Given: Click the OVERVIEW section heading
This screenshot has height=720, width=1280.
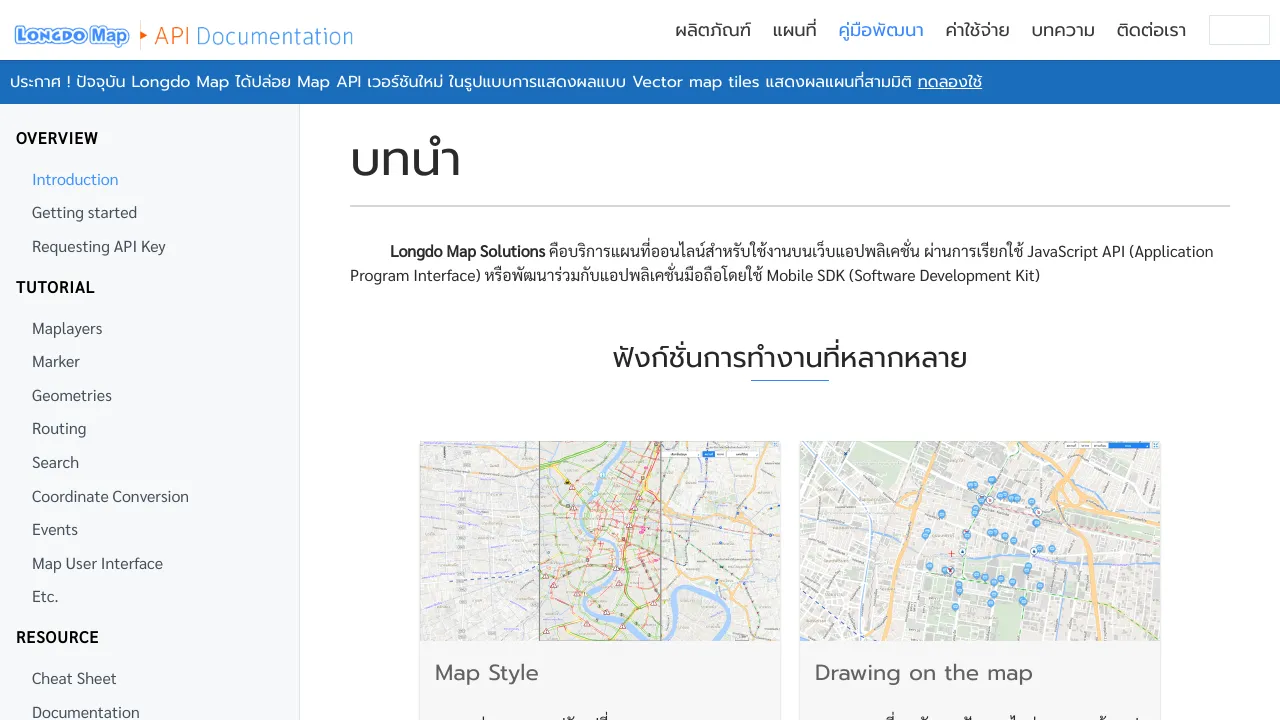Looking at the screenshot, I should click(x=57, y=138).
